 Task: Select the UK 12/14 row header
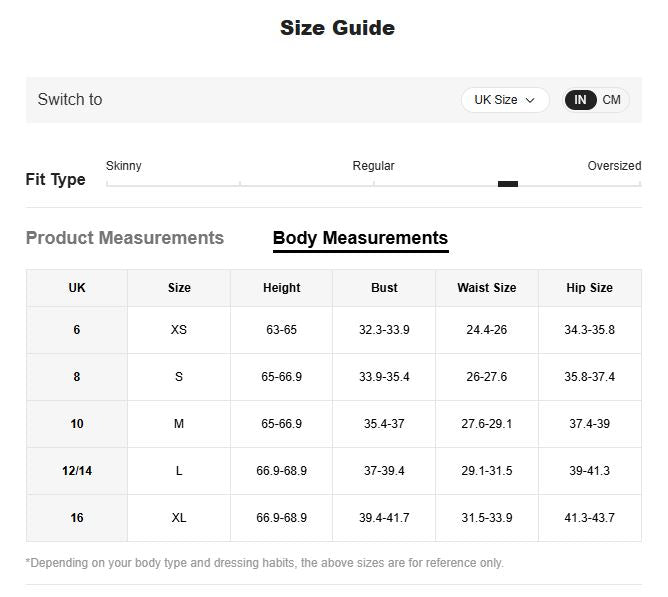point(77,471)
